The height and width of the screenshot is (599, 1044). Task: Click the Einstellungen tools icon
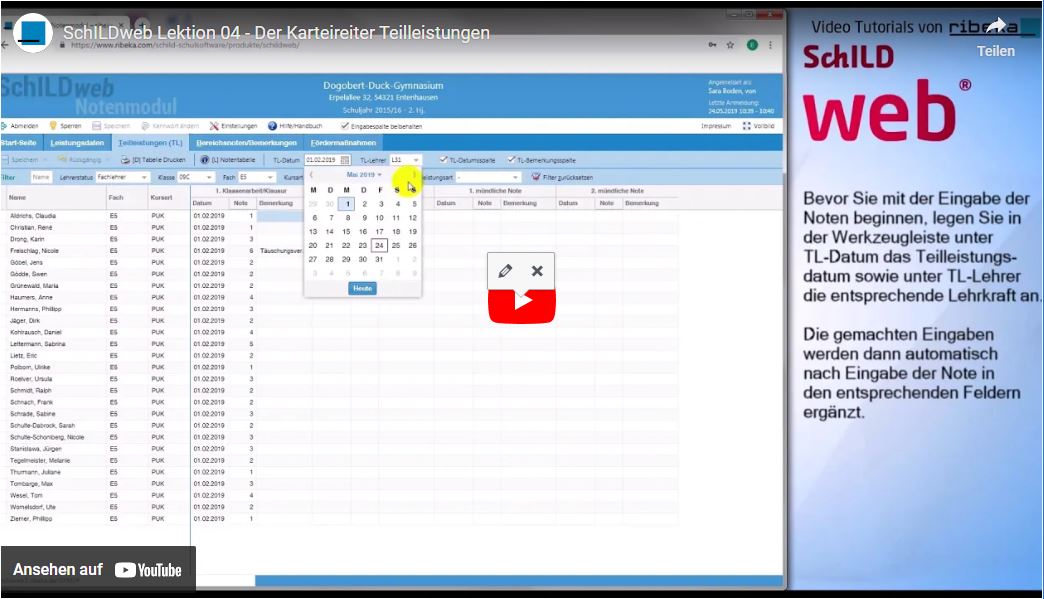point(214,126)
